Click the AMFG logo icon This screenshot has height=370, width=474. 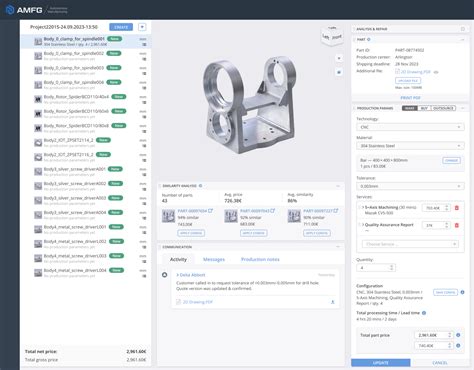point(10,10)
